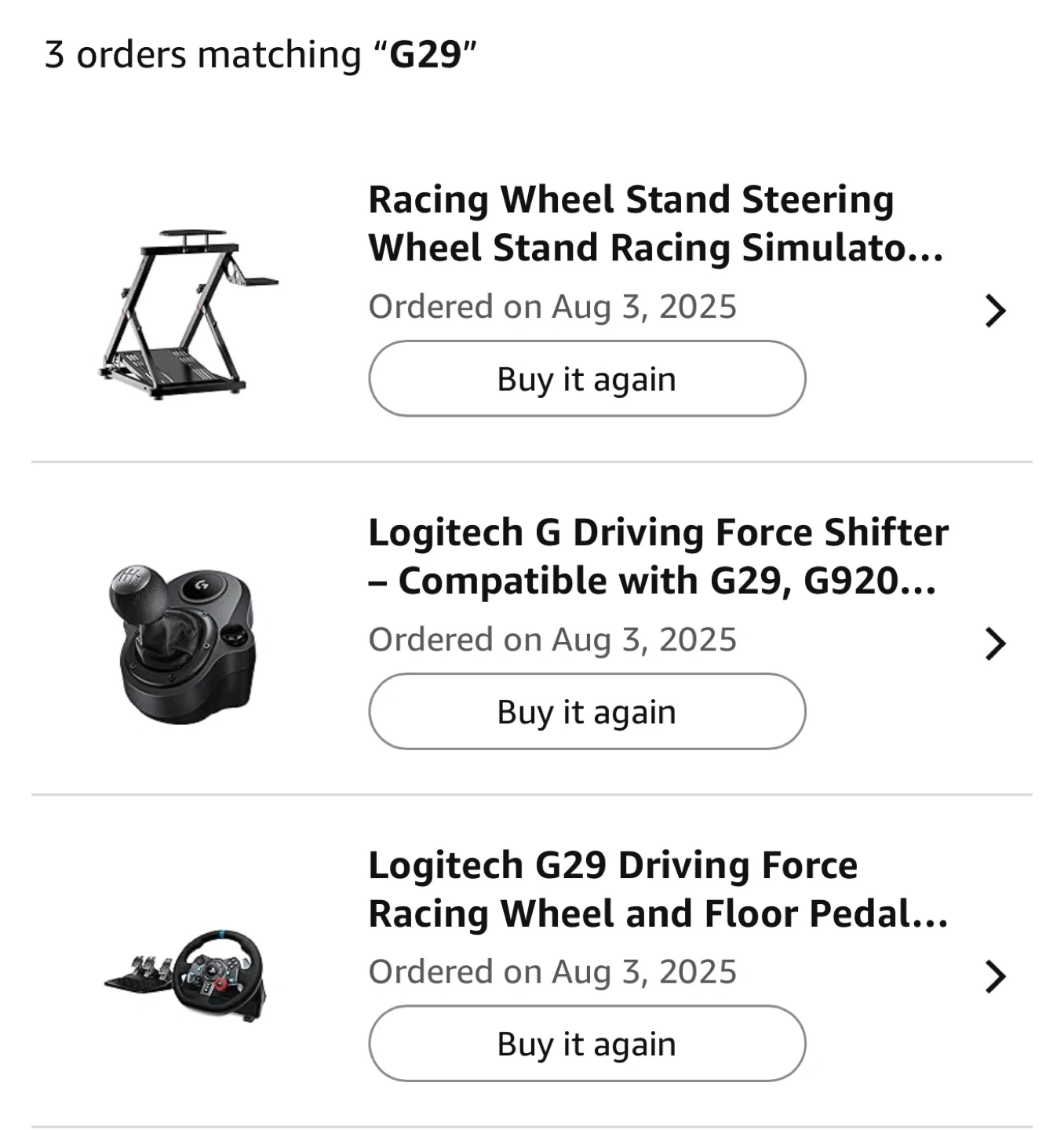Expand the Racing Wheel Stand order details chevron
1064x1130 pixels.
(x=995, y=311)
